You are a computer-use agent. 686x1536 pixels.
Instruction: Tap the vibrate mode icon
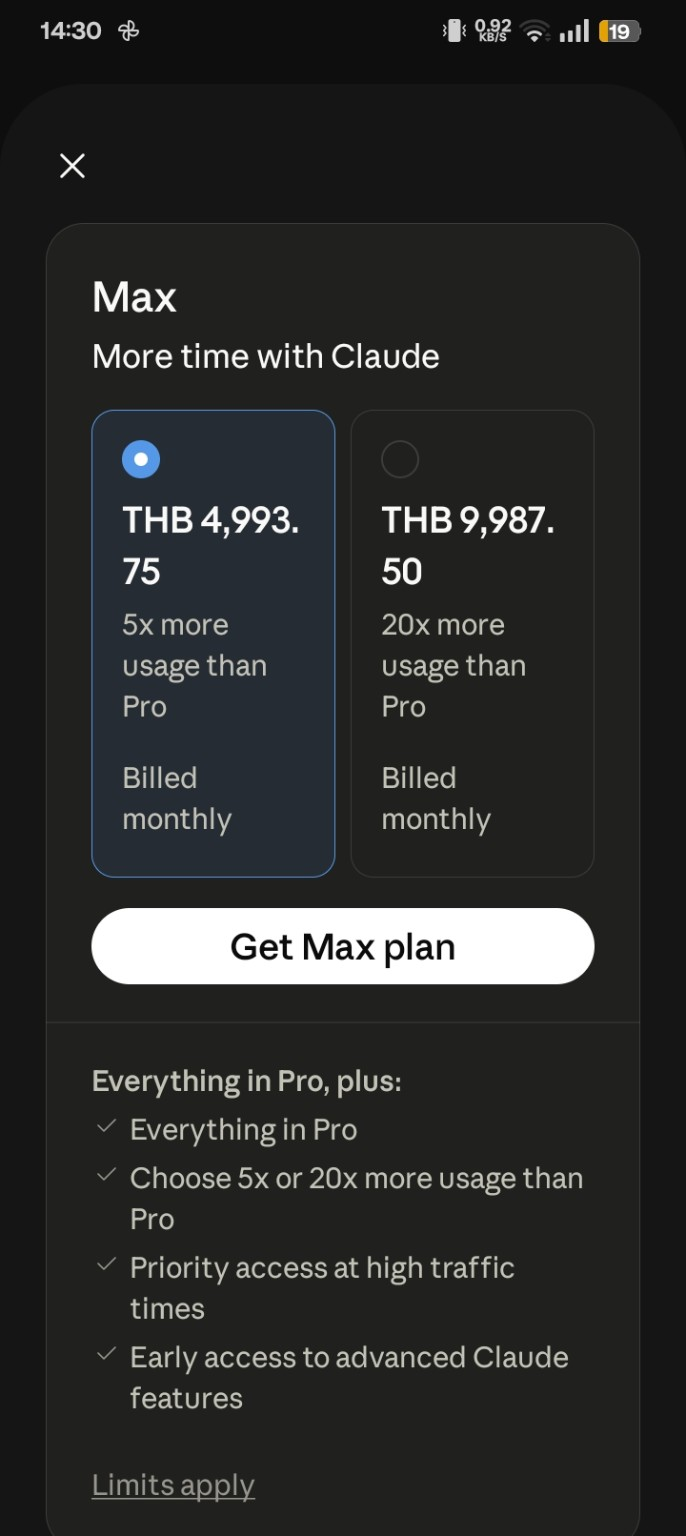point(453,32)
